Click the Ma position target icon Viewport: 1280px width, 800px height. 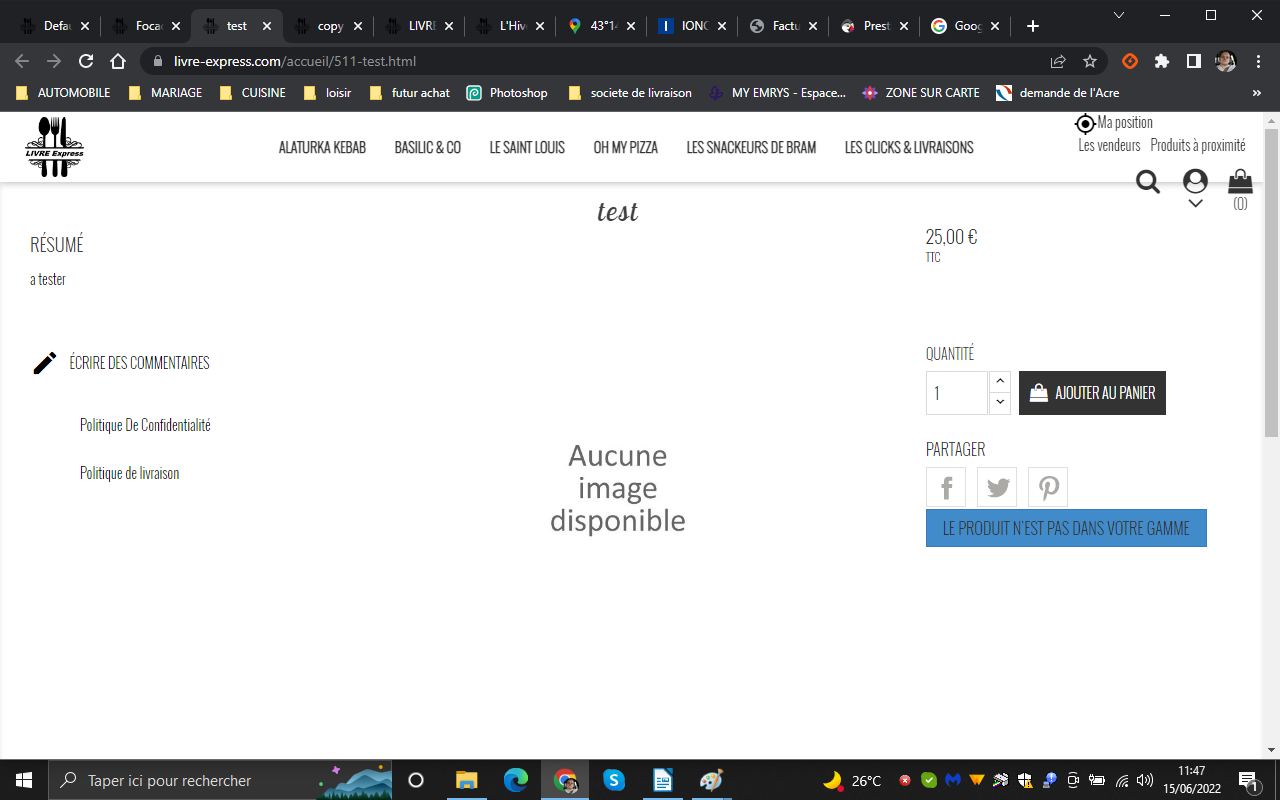[x=1085, y=124]
